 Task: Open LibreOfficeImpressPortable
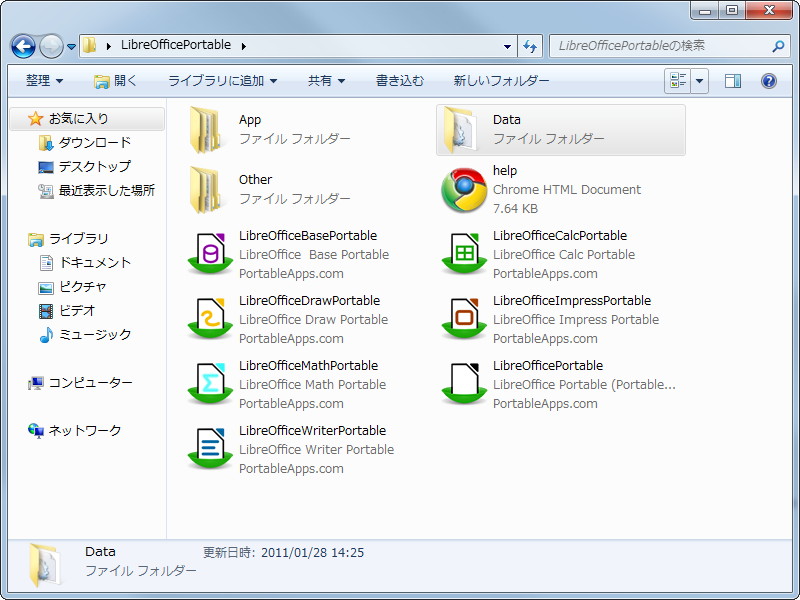(x=463, y=316)
